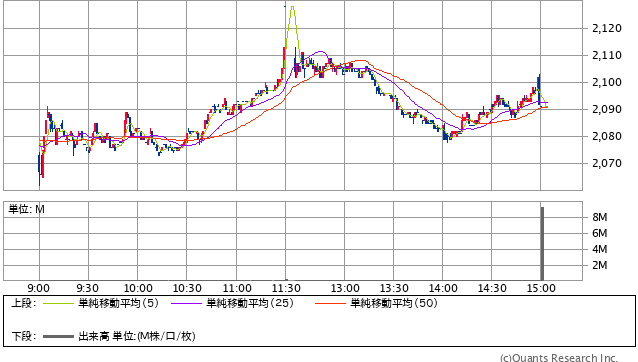Click the 単純移動平均(25) legend entry
This screenshot has height=362, width=638.
coord(250,303)
